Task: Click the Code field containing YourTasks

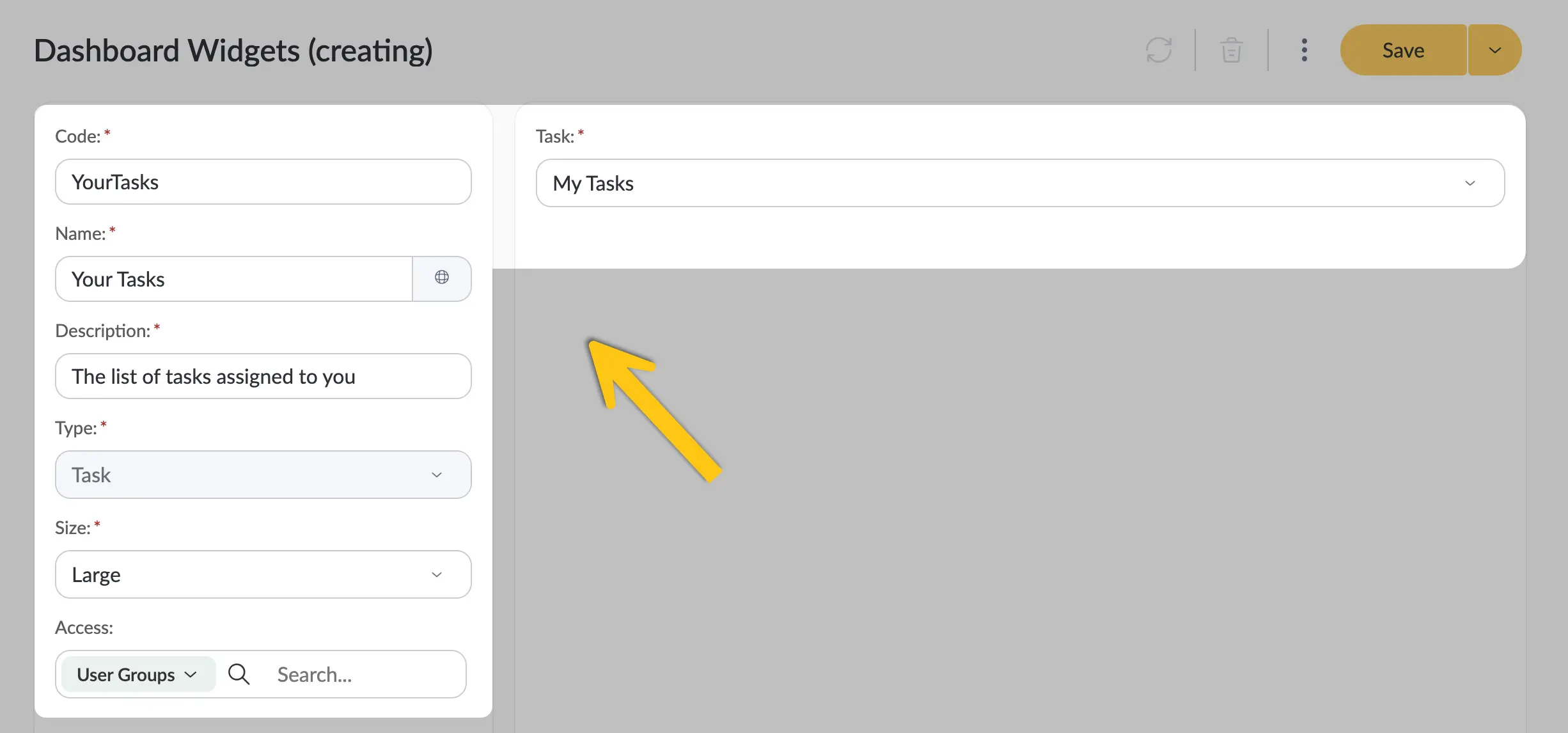Action: [x=263, y=182]
